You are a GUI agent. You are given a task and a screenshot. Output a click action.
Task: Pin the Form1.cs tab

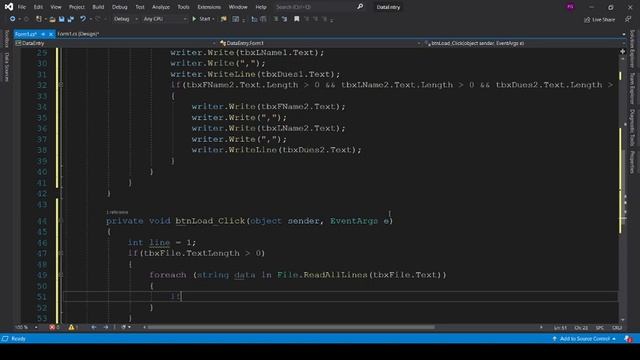(43, 34)
